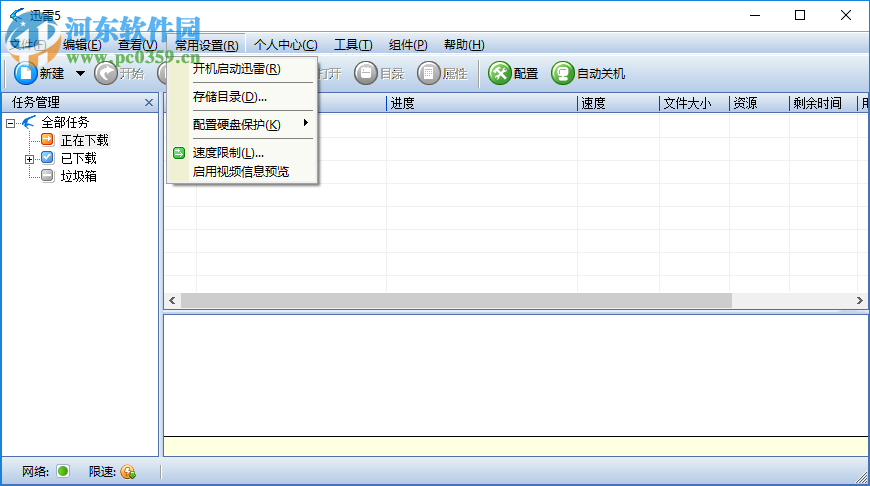Click the speed limit (限速) status icon

pos(128,472)
